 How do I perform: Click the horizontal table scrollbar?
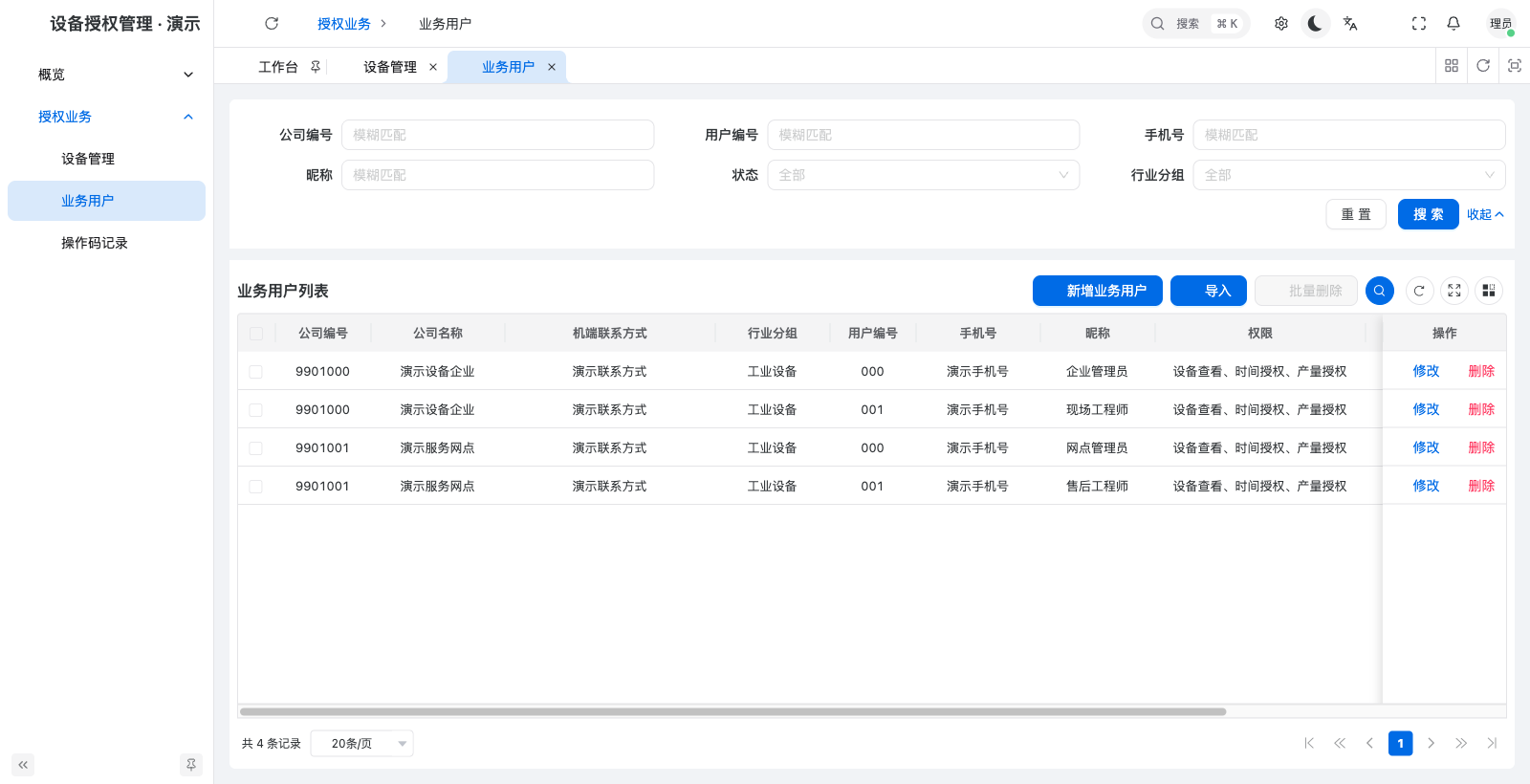732,711
